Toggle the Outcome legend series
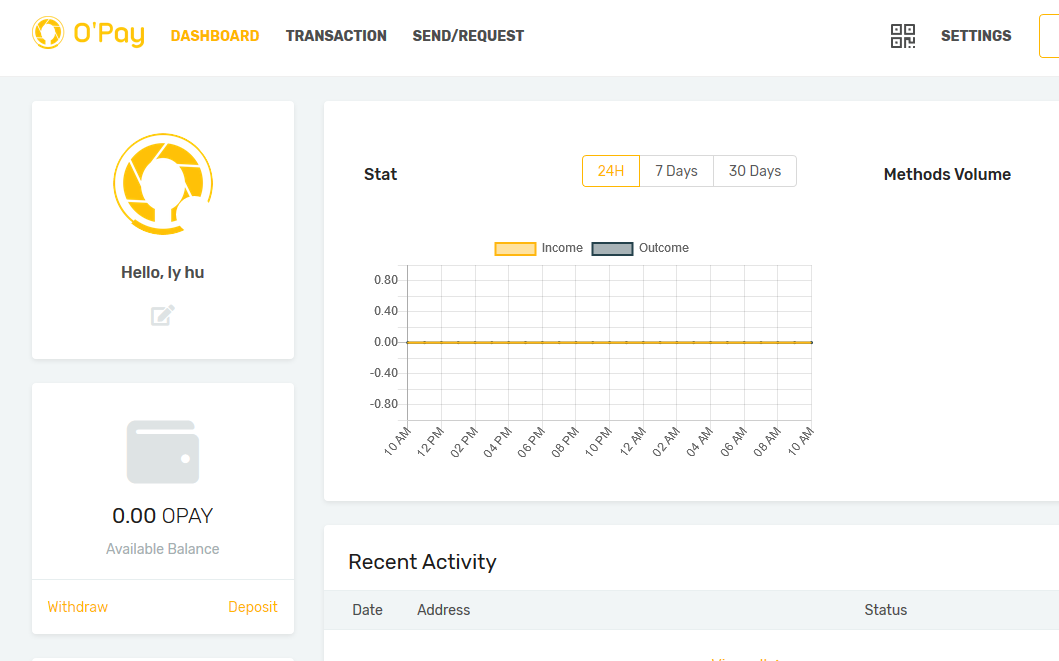 tap(640, 248)
